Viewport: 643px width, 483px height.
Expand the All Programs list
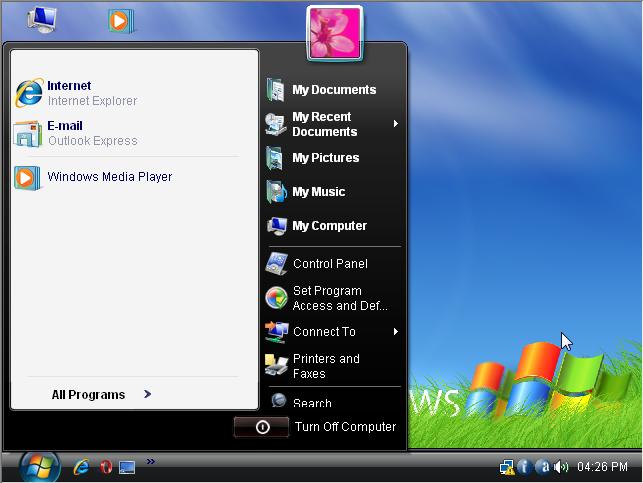coord(100,394)
